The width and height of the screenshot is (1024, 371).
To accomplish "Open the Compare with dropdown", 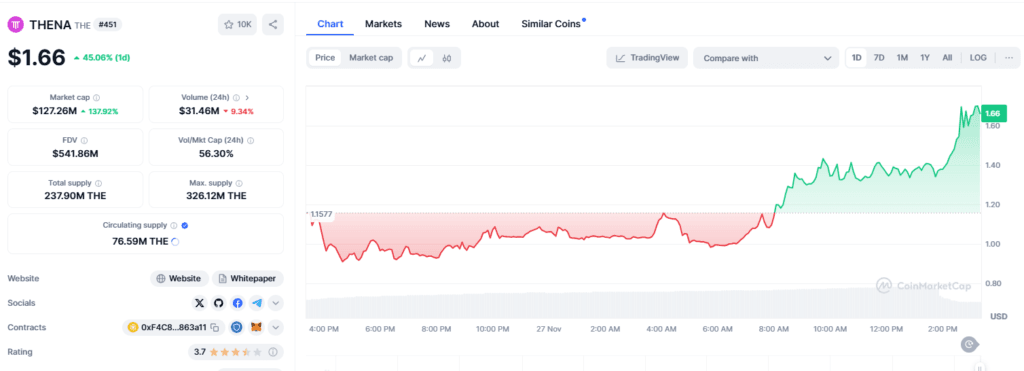I will click(766, 58).
